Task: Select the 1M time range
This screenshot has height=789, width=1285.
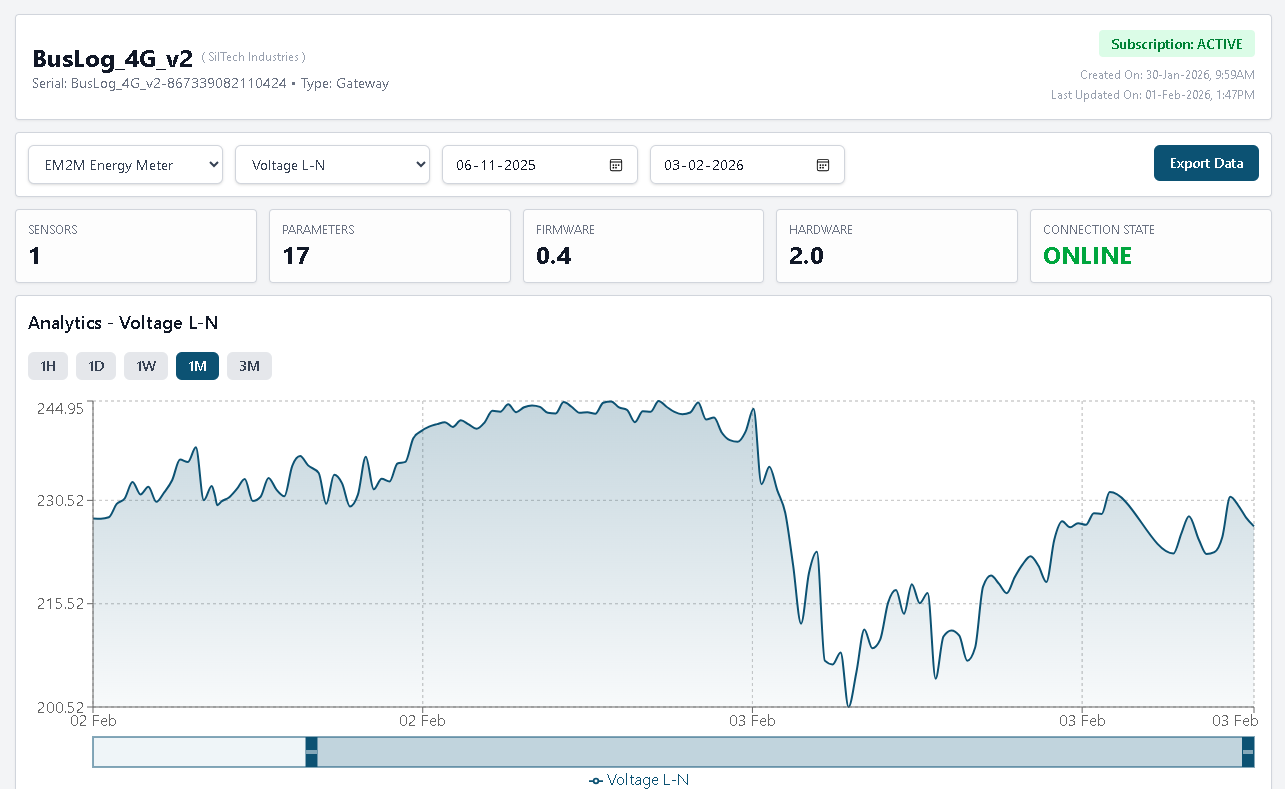Action: pos(197,366)
